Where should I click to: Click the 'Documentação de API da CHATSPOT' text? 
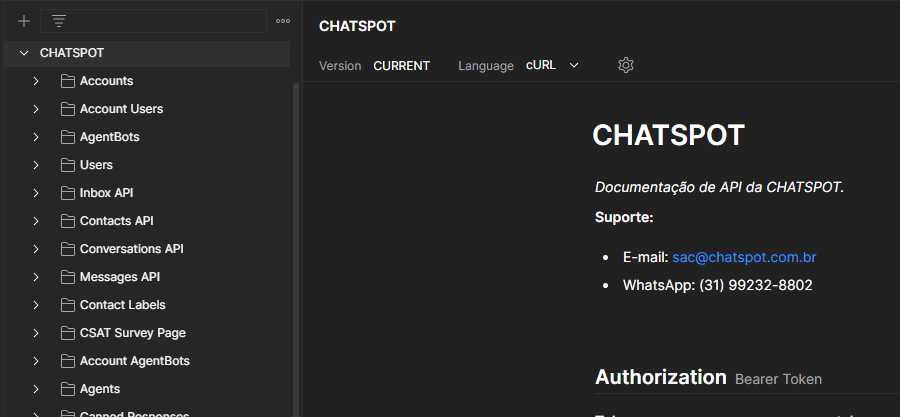(x=719, y=188)
